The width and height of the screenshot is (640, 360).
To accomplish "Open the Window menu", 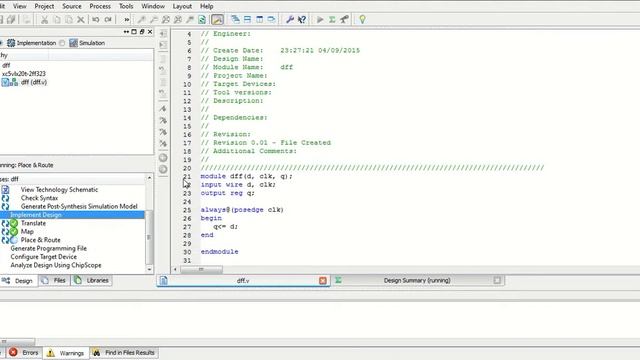I will [153, 6].
